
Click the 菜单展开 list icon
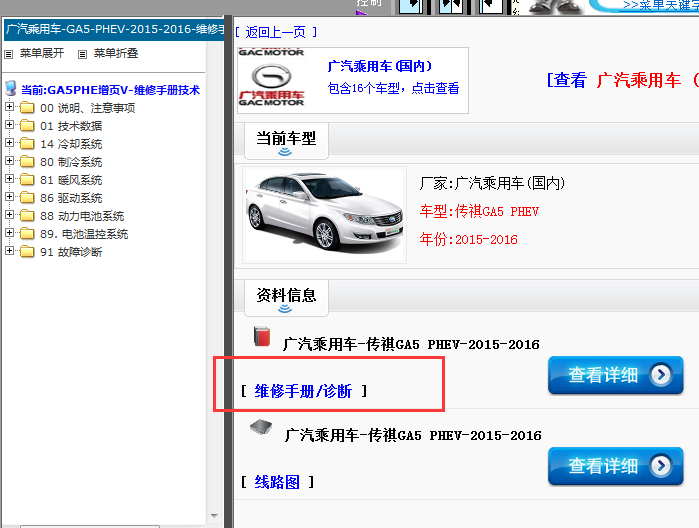(8, 54)
